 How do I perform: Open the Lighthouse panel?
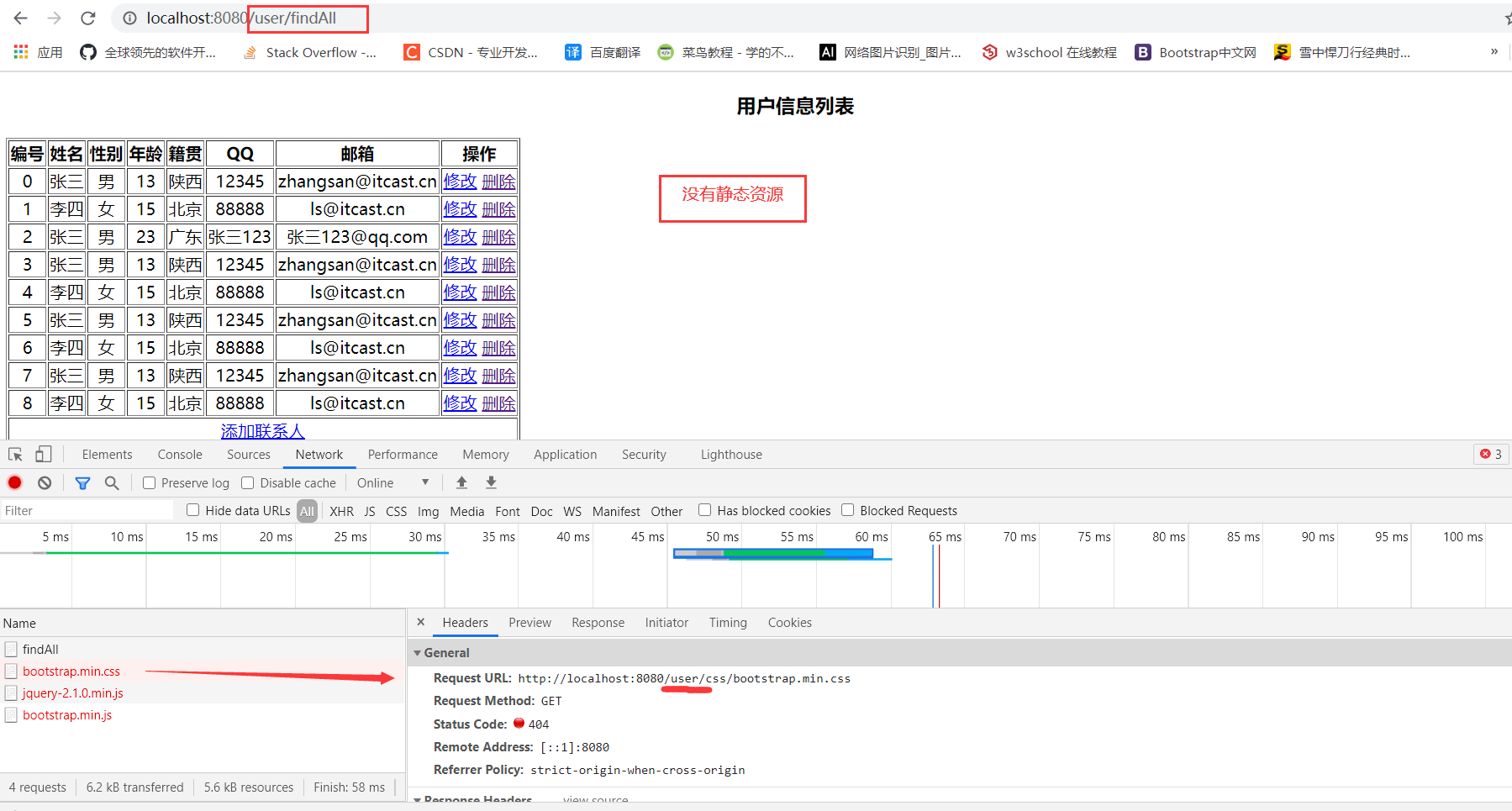point(731,455)
